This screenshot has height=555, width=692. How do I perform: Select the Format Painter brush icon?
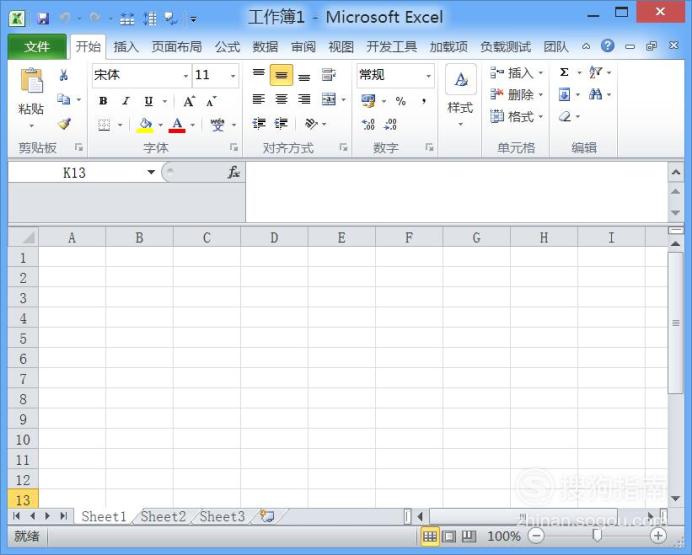tap(64, 124)
